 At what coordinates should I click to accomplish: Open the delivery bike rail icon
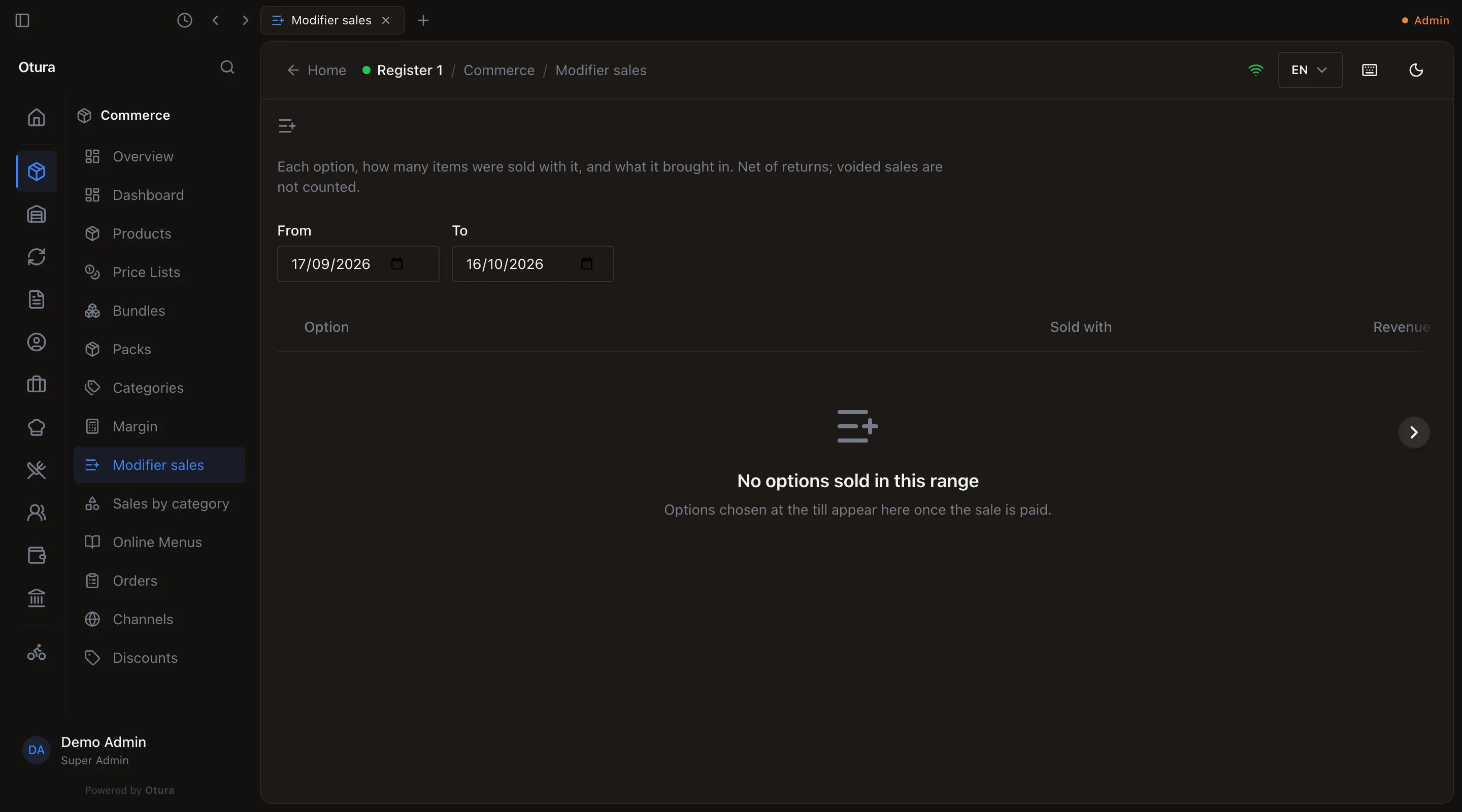click(37, 653)
